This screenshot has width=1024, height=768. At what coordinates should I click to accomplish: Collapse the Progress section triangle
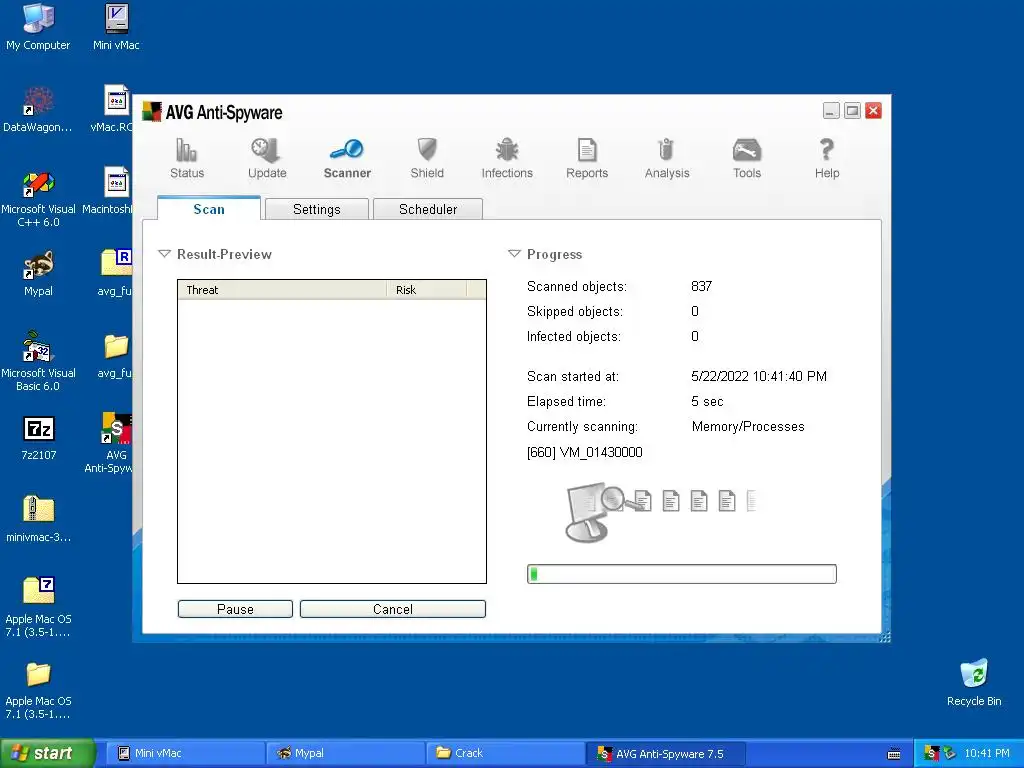pyautogui.click(x=515, y=254)
